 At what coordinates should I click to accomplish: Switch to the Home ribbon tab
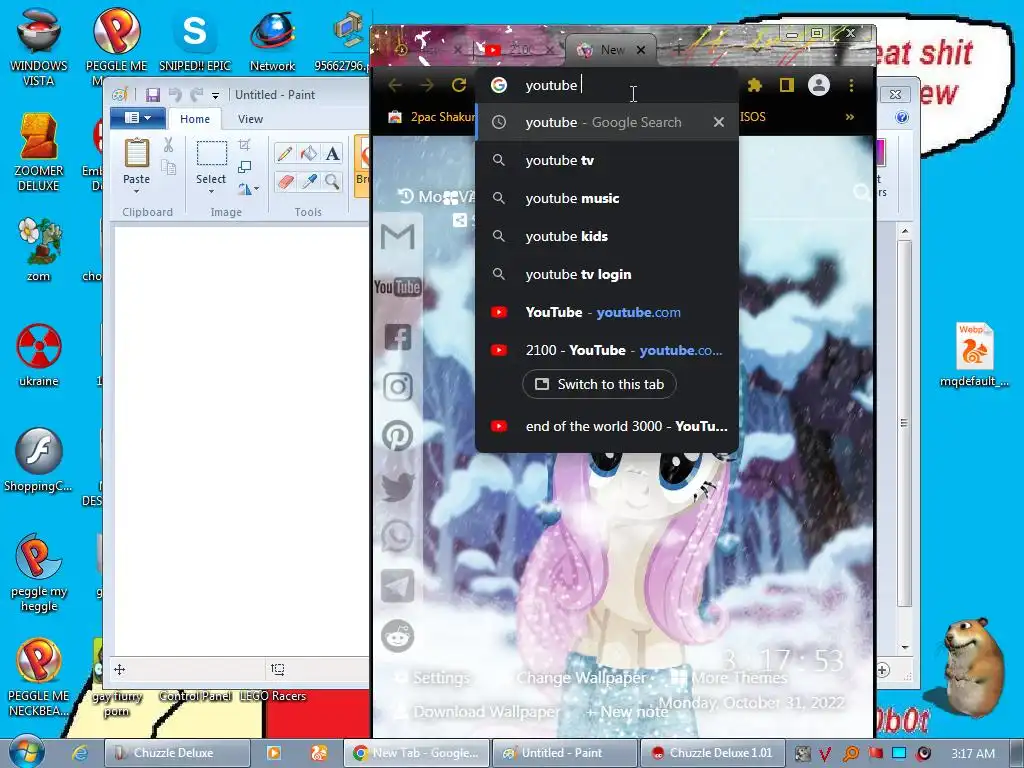(x=195, y=119)
